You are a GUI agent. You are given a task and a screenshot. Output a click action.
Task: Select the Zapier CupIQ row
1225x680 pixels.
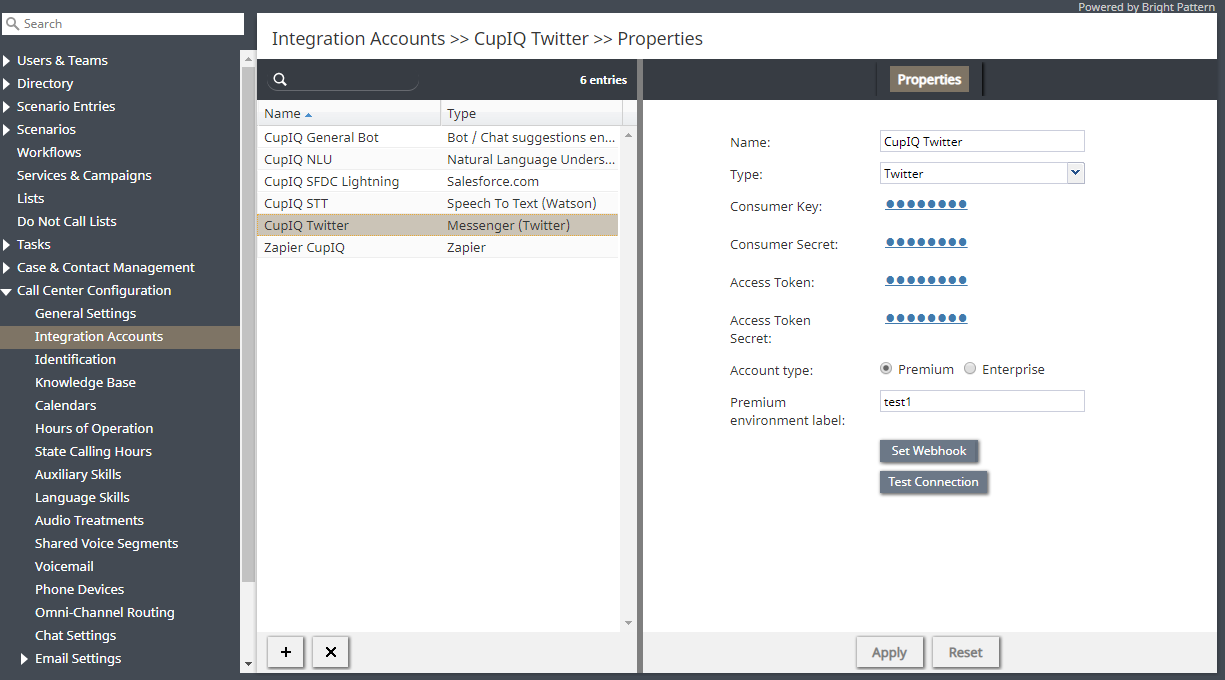pyautogui.click(x=438, y=247)
